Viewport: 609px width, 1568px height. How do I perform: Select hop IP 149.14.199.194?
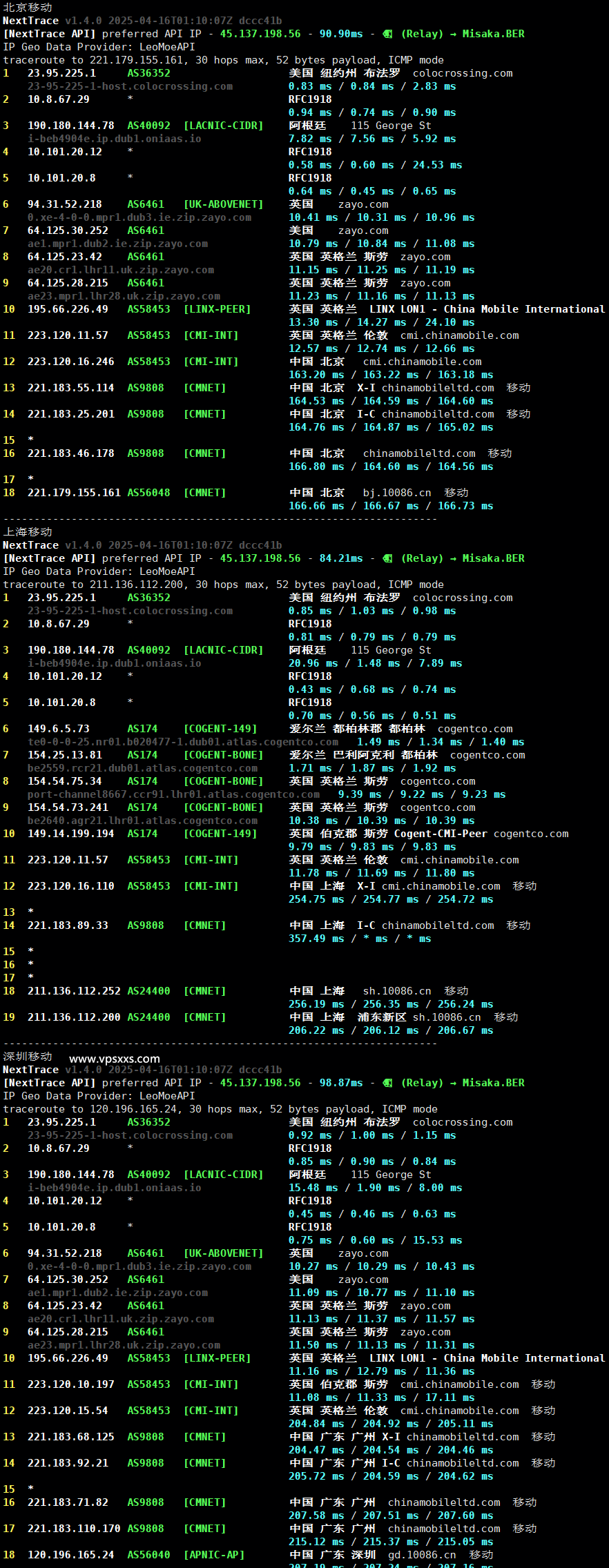[71, 834]
